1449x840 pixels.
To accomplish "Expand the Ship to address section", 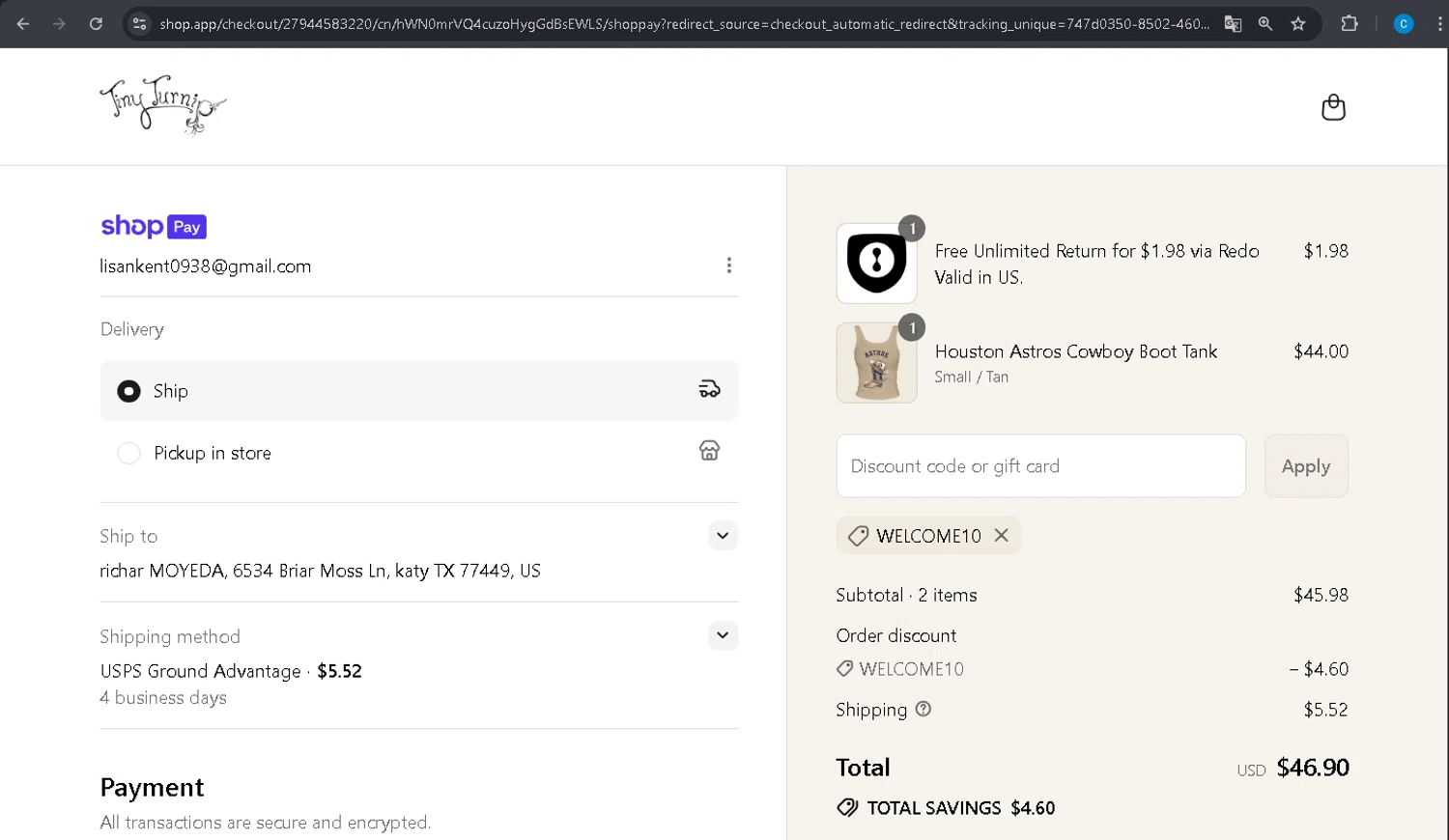I will point(723,536).
